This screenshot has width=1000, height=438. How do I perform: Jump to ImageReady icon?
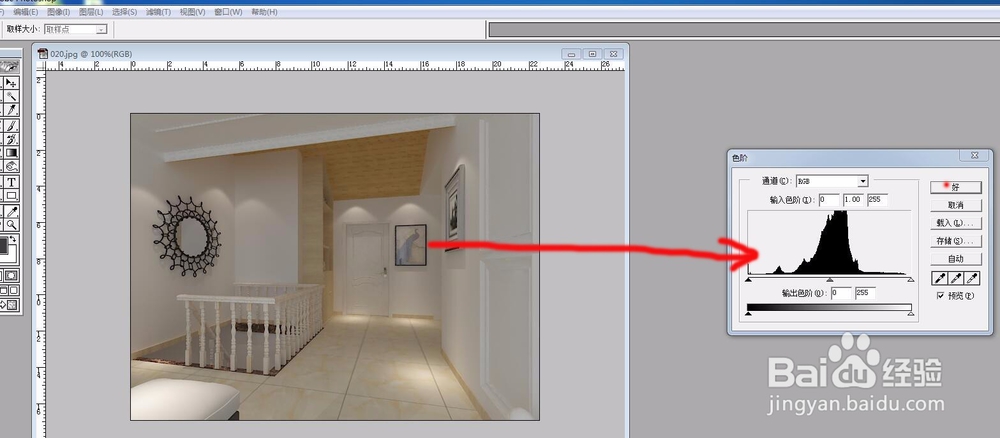pos(10,305)
